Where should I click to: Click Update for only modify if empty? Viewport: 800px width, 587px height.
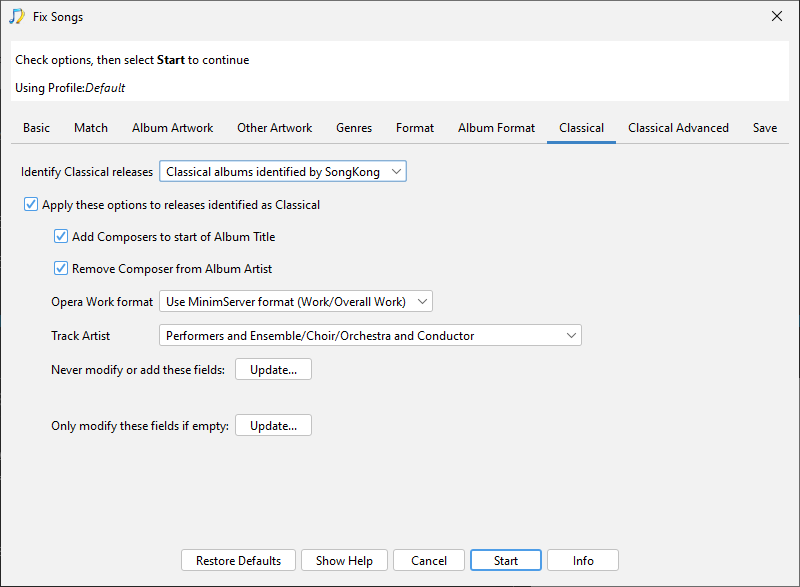[x=273, y=426]
